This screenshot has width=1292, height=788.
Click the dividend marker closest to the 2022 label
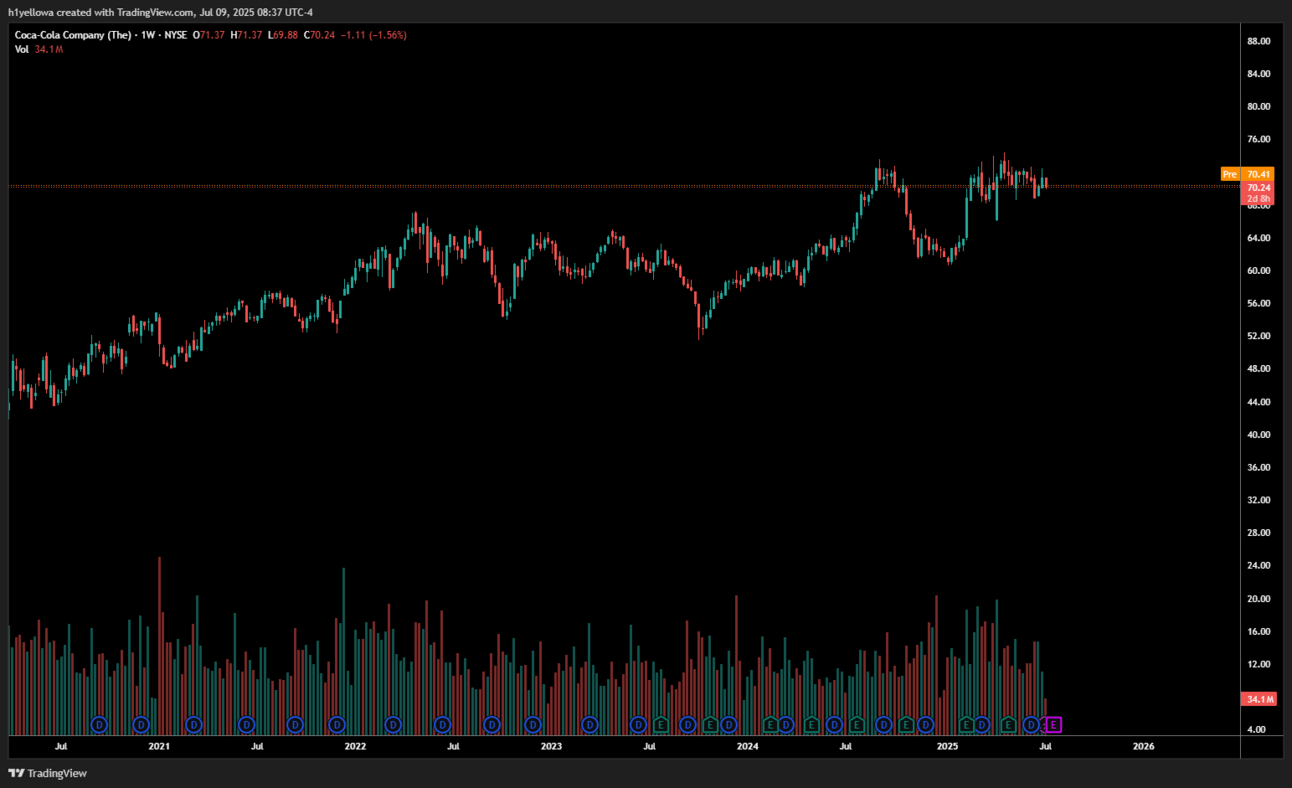click(337, 724)
